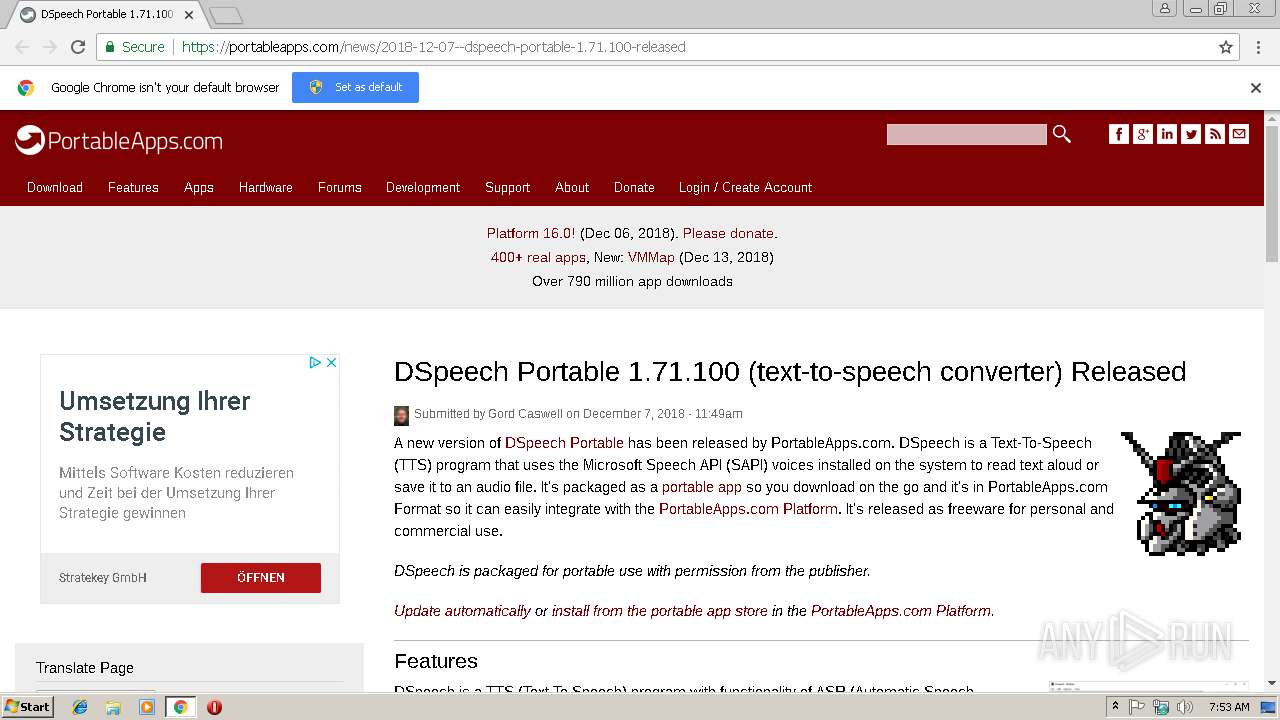Click the DSpeech dragon logo image
Image resolution: width=1280 pixels, height=720 pixels.
coord(1181,493)
